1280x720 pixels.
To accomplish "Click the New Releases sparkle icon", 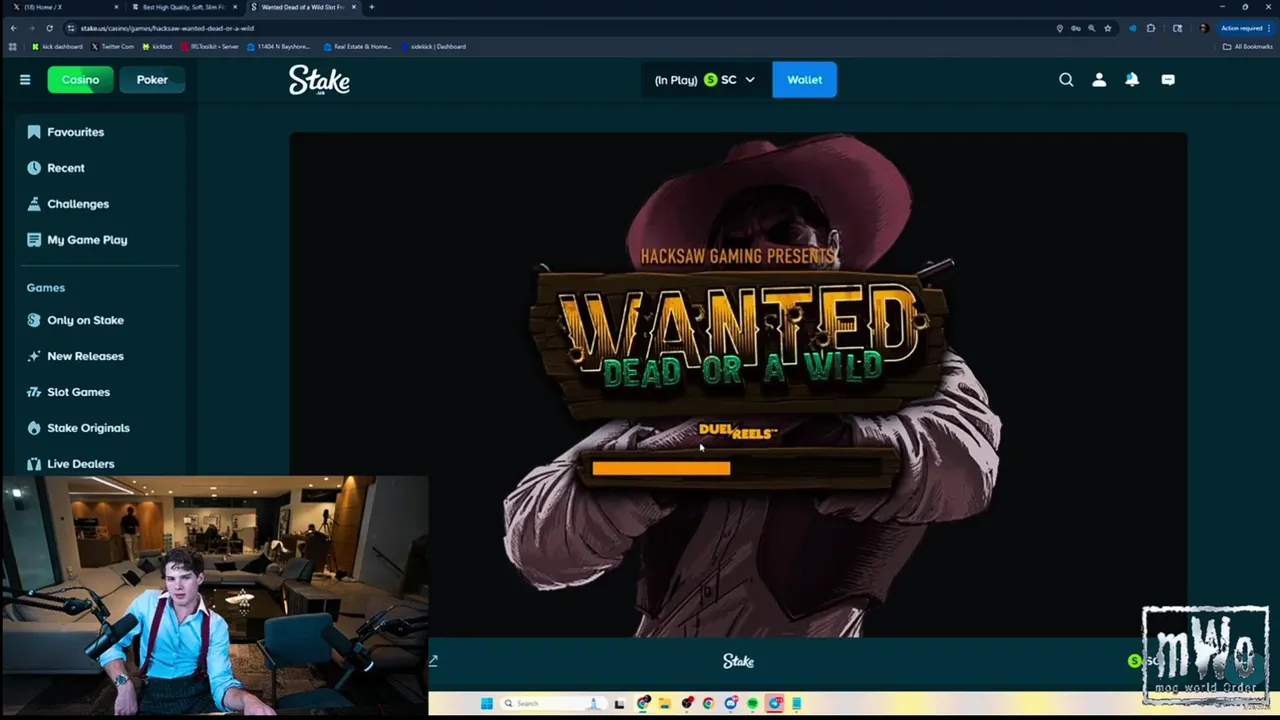I will coord(34,356).
